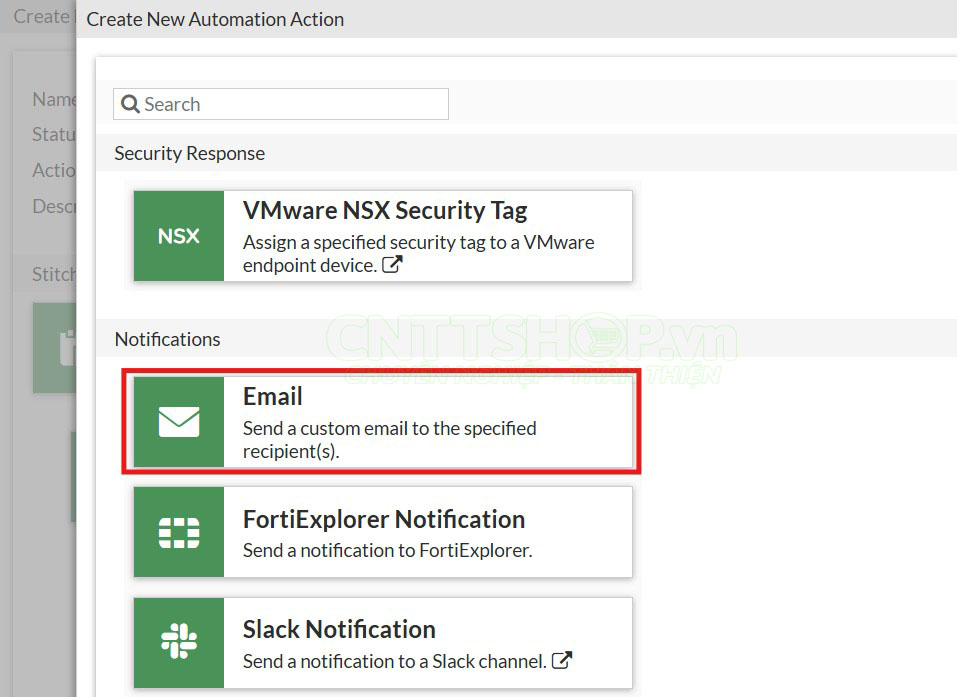Click 'Assign a specified security tag' description
Viewport: 957px width, 697px height.
click(x=418, y=242)
